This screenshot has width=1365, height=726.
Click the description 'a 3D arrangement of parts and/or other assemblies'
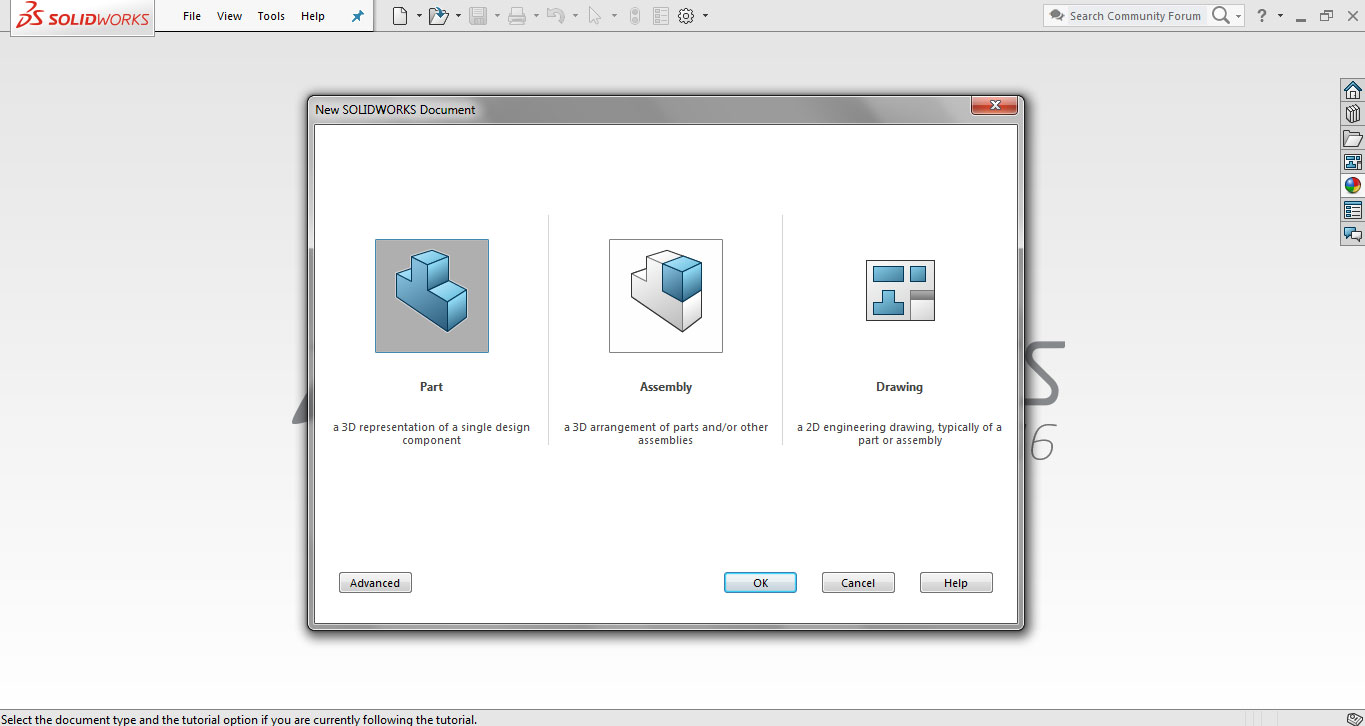pos(666,434)
